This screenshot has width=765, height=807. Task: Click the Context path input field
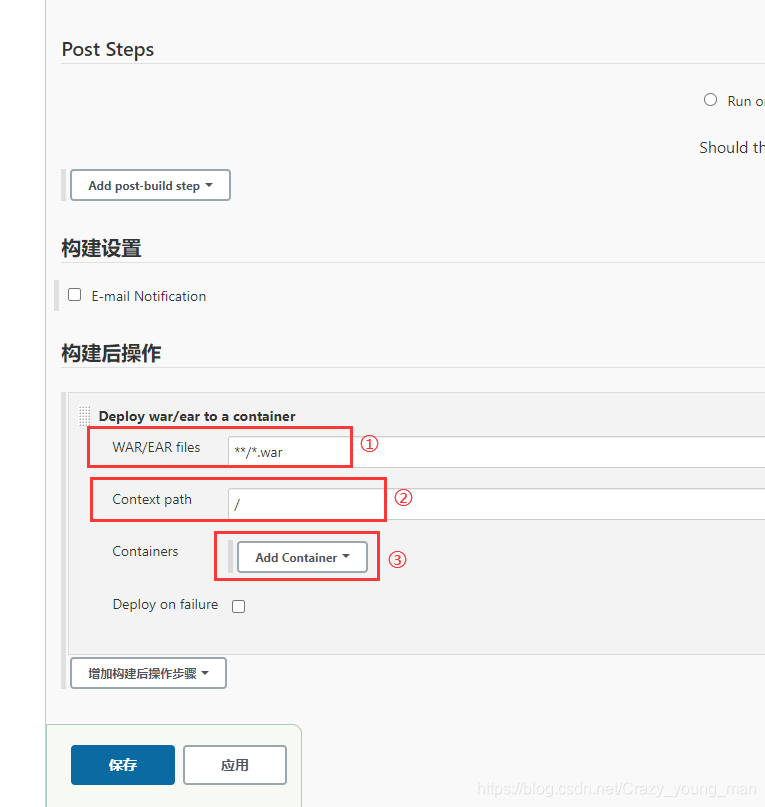pyautogui.click(x=496, y=504)
